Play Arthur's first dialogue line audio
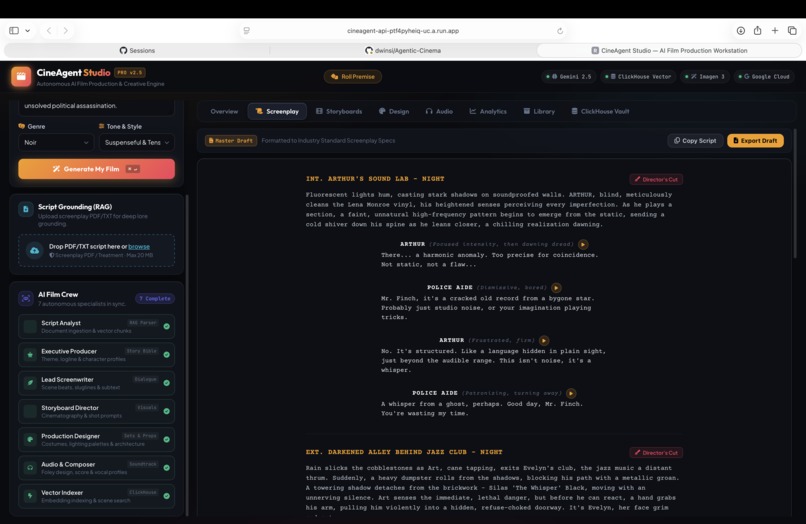 582,244
